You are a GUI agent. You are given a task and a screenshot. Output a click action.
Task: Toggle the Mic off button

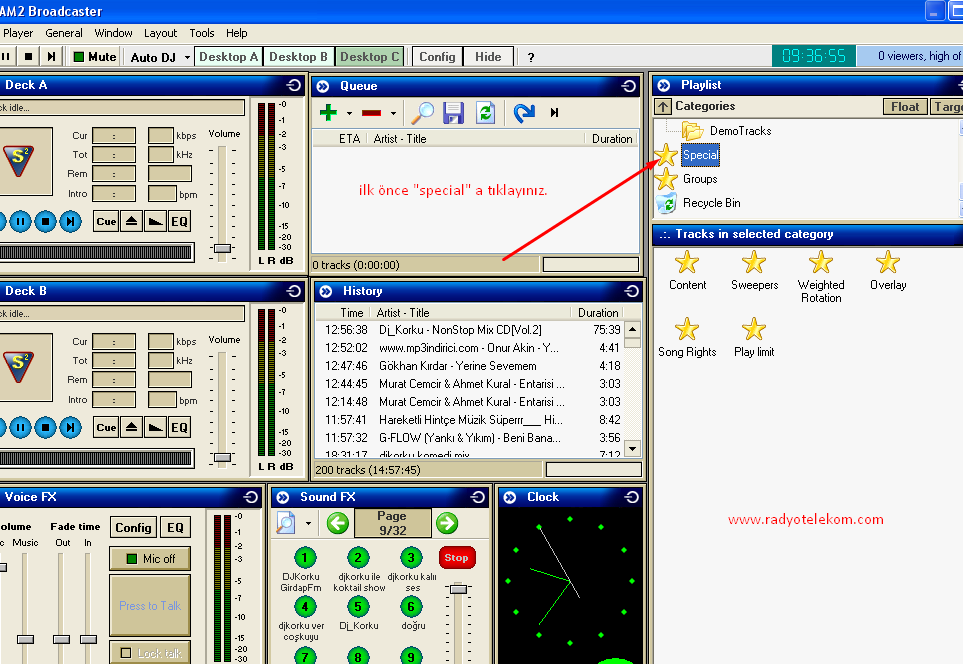coord(150,558)
